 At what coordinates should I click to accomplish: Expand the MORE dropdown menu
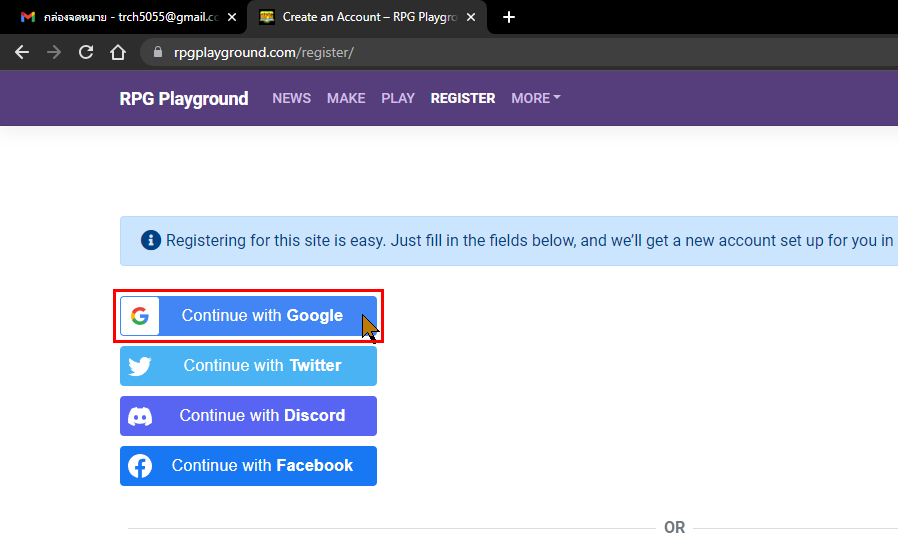click(x=535, y=99)
